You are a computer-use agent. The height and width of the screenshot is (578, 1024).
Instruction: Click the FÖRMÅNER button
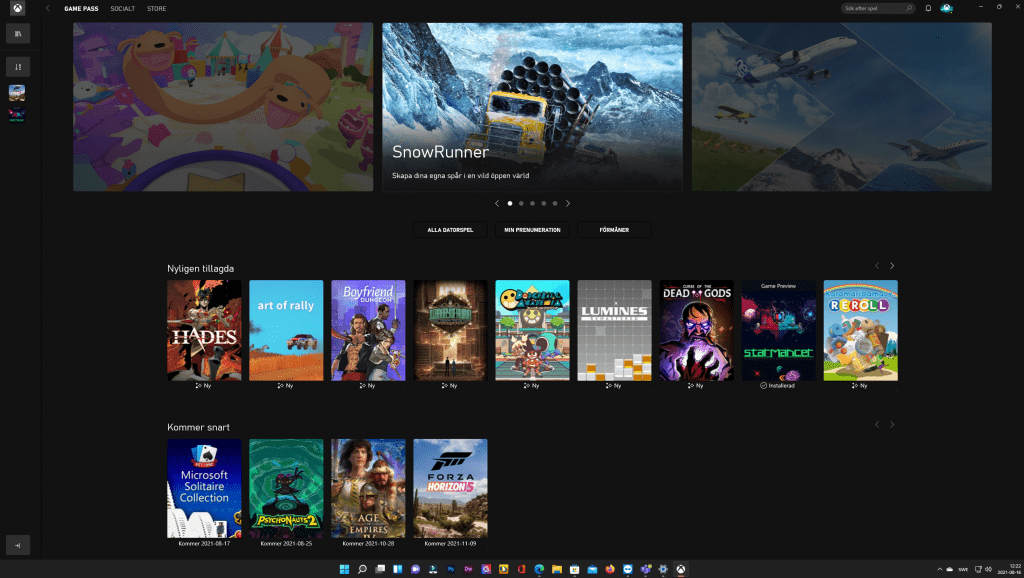point(615,230)
